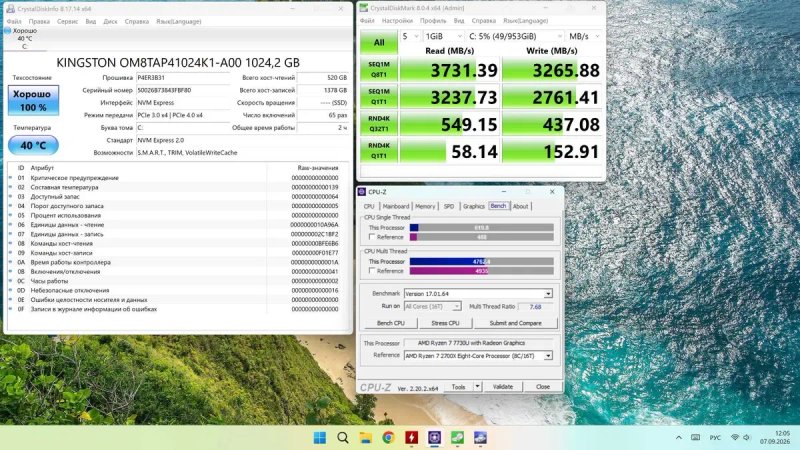
Task: Open the Run on All Cores dropdown
Action: 433,307
